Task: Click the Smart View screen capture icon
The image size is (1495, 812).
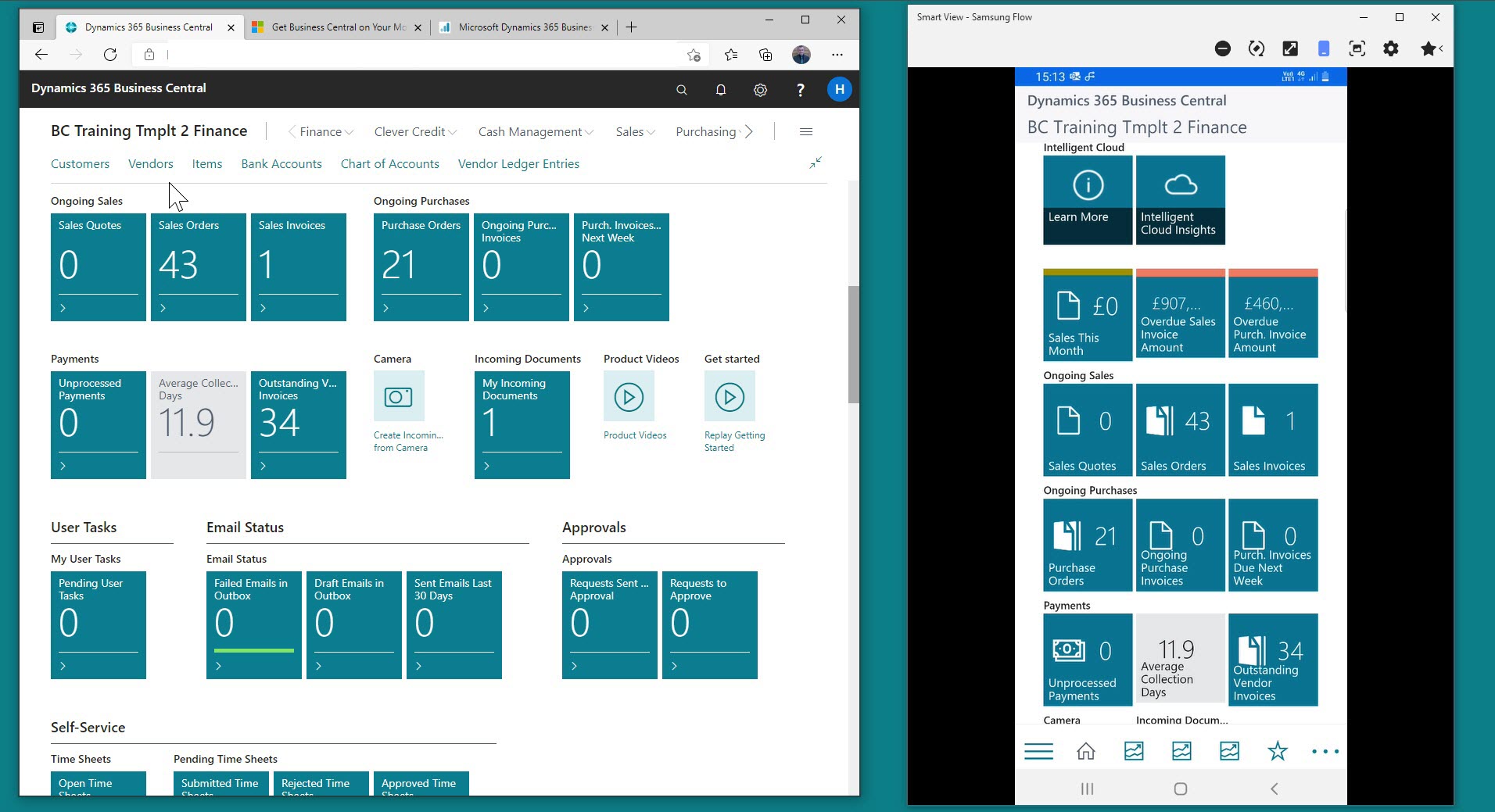Action: (1357, 48)
